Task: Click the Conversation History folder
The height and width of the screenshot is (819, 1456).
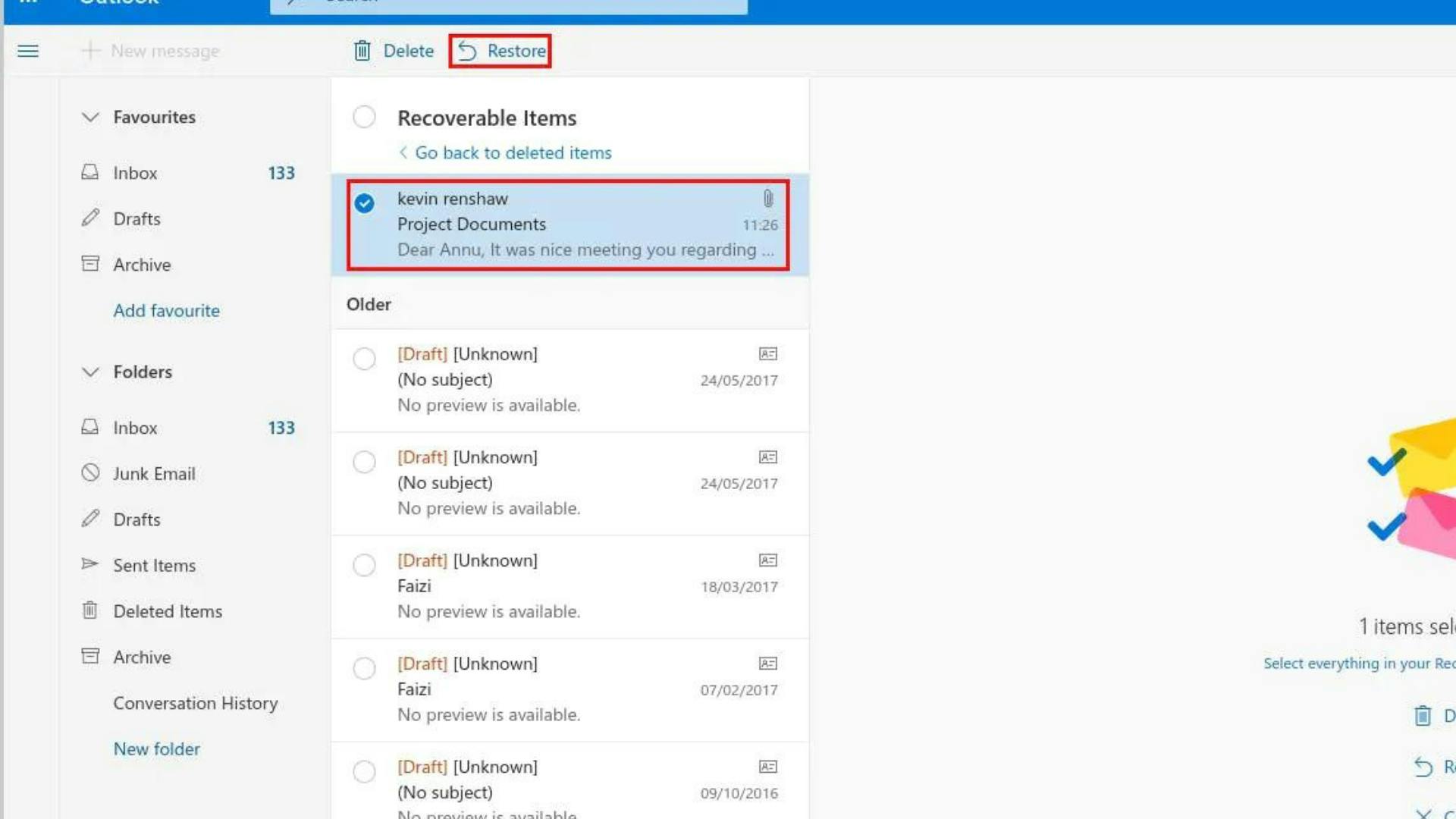Action: [x=196, y=702]
